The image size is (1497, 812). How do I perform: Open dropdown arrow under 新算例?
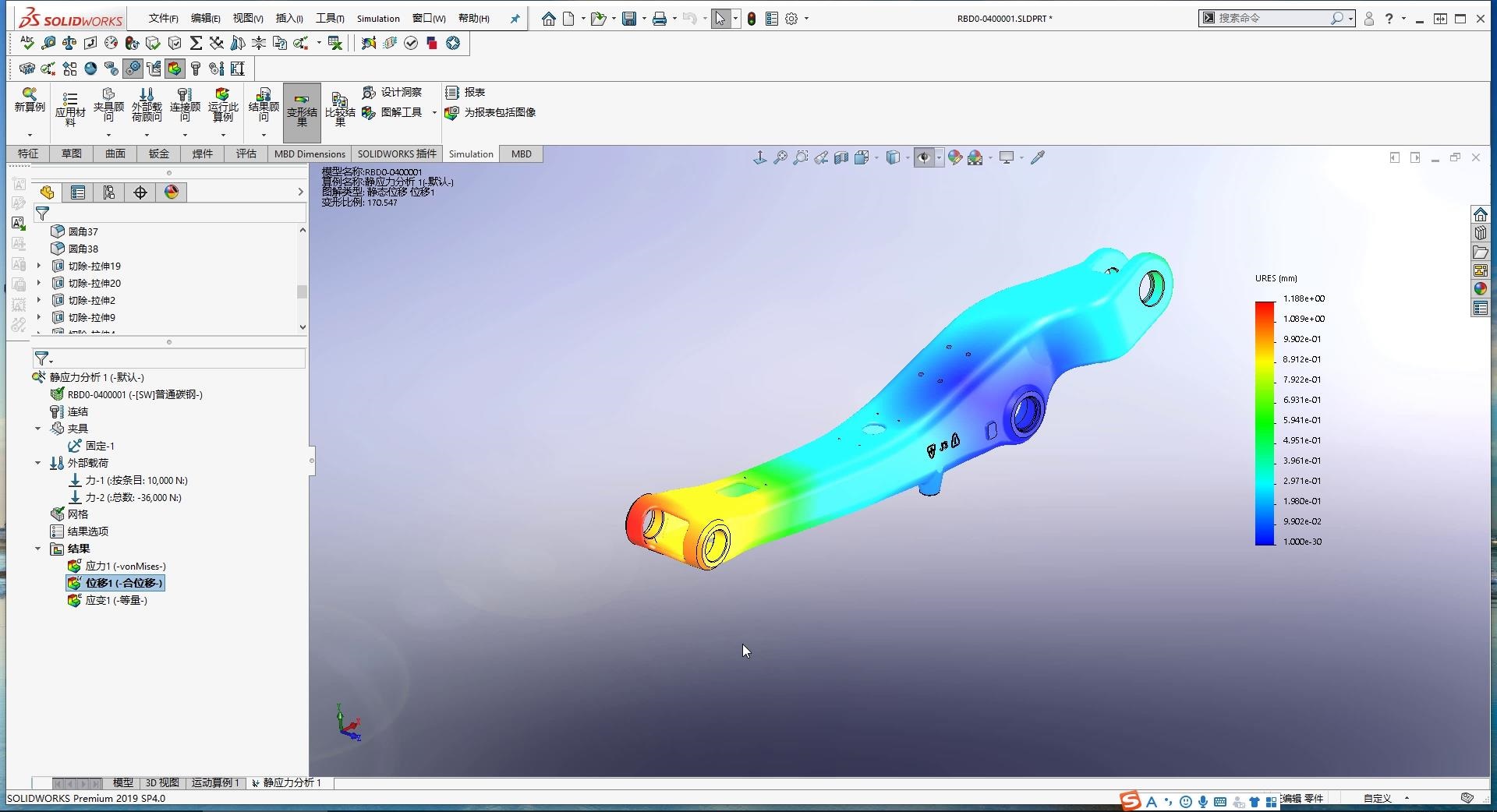[x=30, y=135]
